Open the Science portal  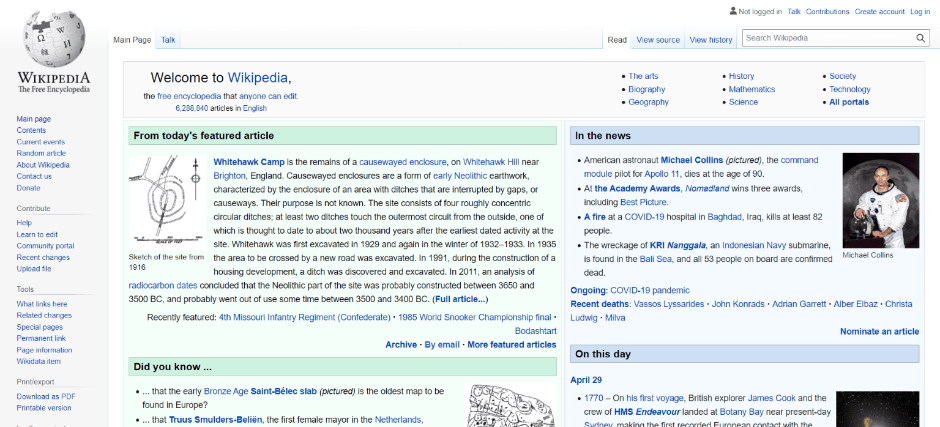[743, 102]
